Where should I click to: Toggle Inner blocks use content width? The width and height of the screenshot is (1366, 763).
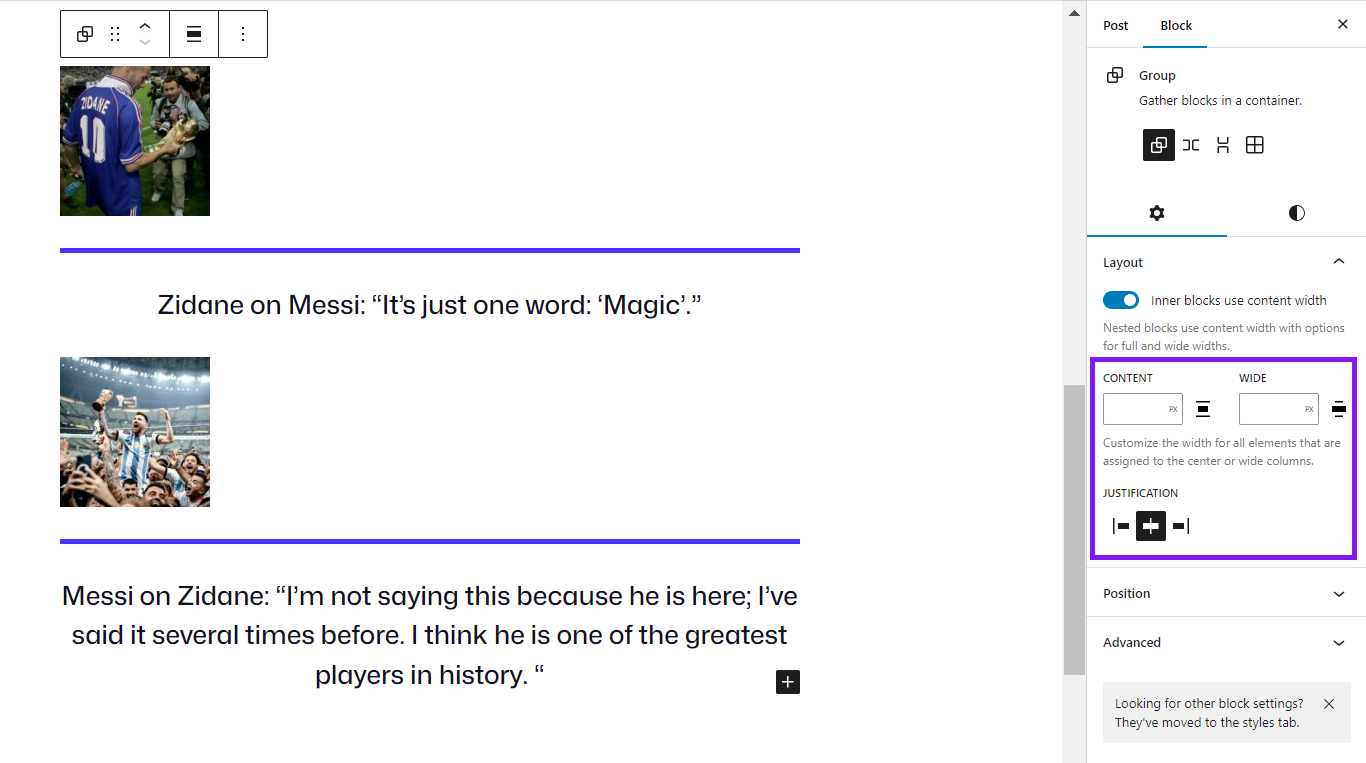tap(1121, 300)
